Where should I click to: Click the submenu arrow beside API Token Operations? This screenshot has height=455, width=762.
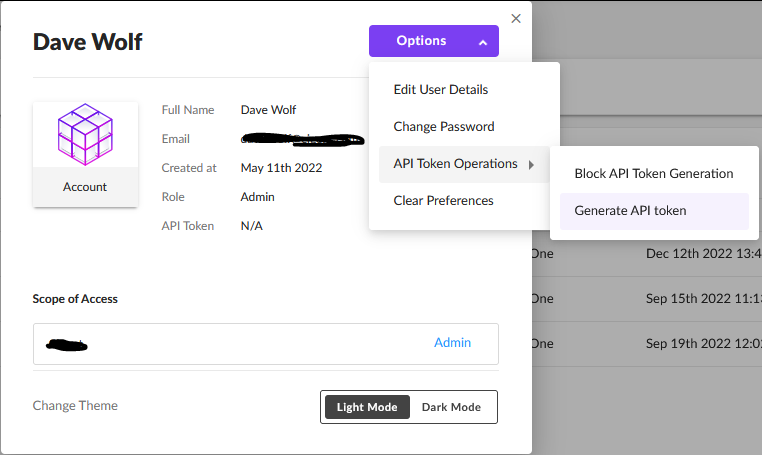[531, 164]
